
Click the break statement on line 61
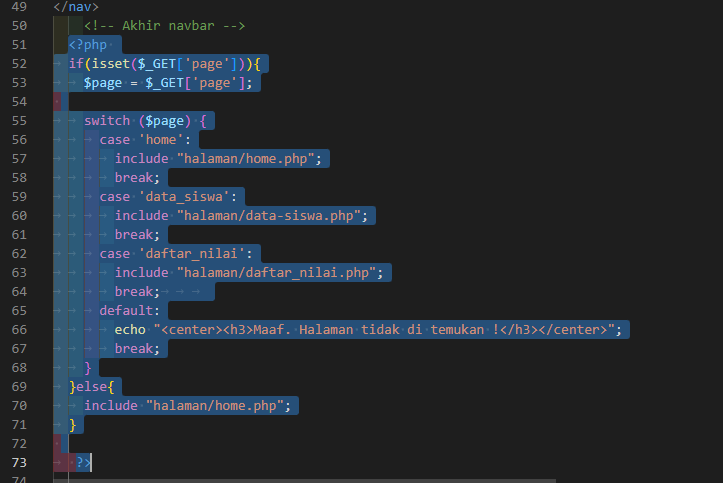[137, 235]
